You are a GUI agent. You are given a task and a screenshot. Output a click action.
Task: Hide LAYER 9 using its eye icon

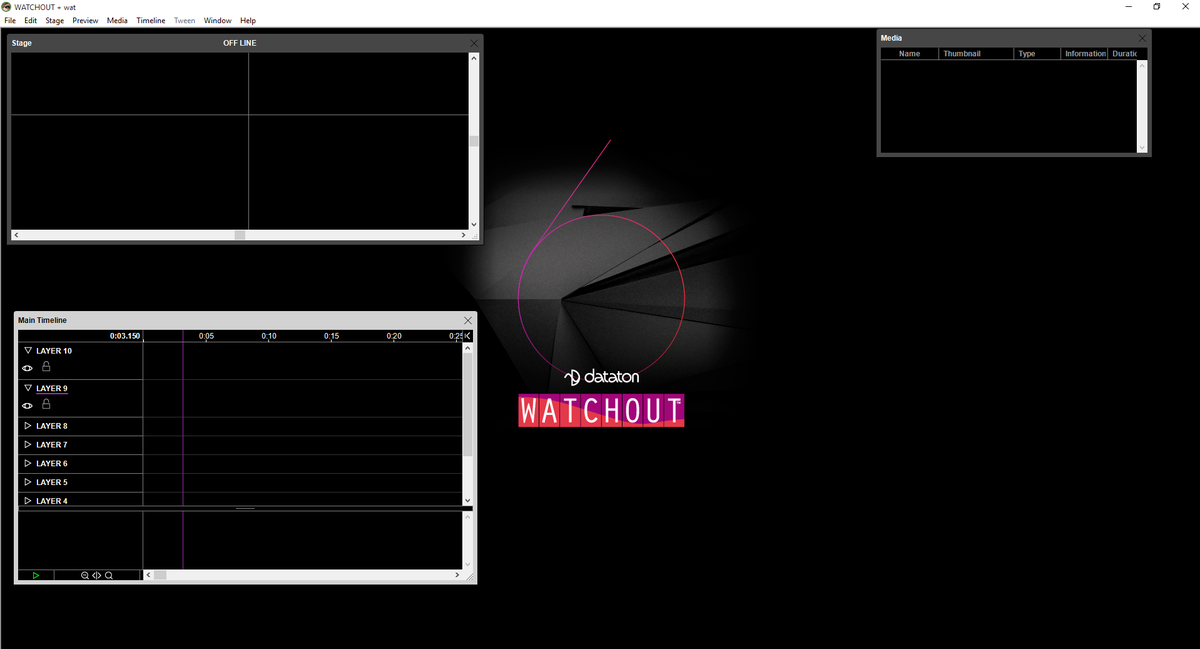tap(28, 405)
